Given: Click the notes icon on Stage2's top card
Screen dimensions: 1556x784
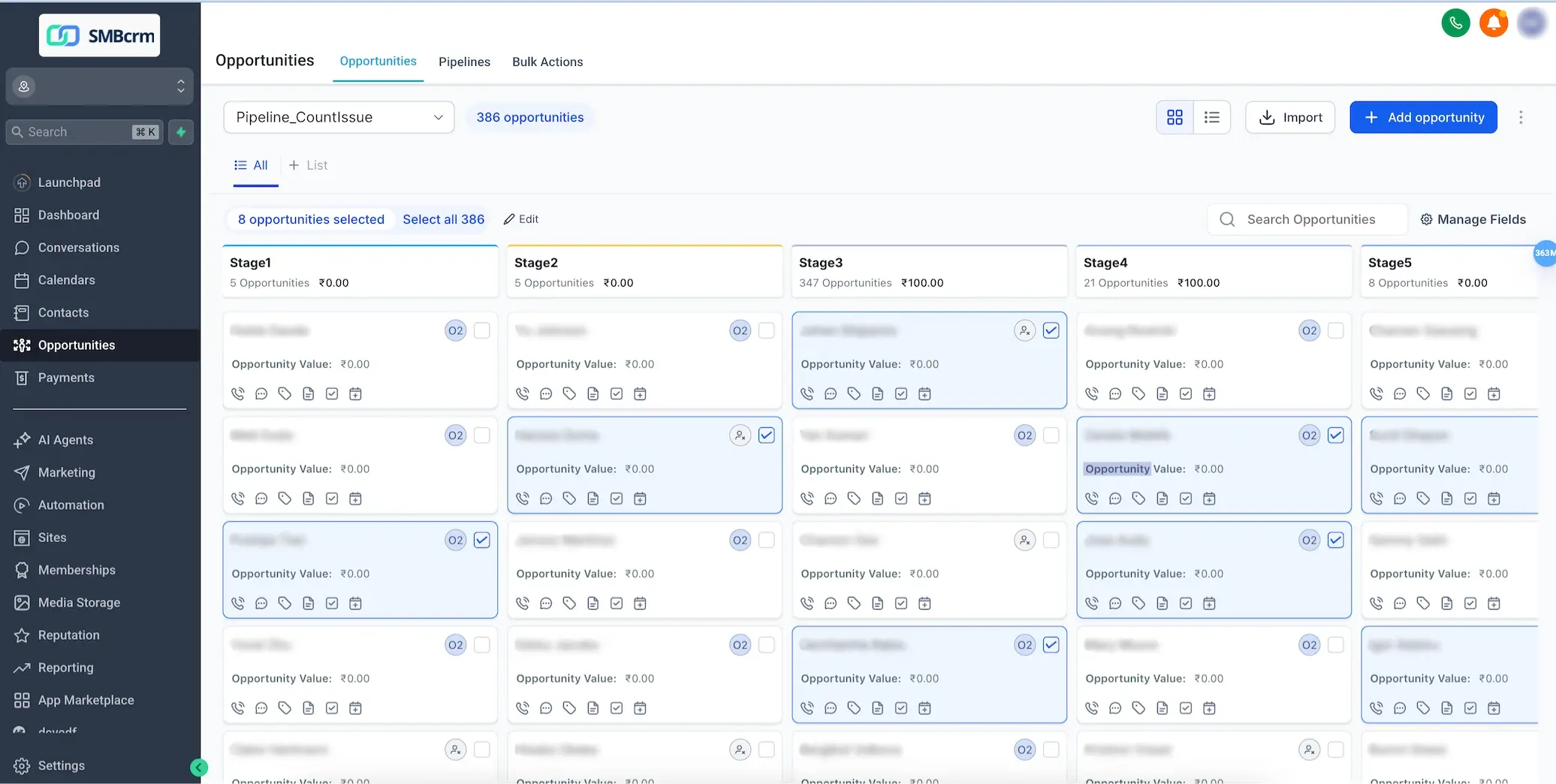Looking at the screenshot, I should [x=593, y=394].
